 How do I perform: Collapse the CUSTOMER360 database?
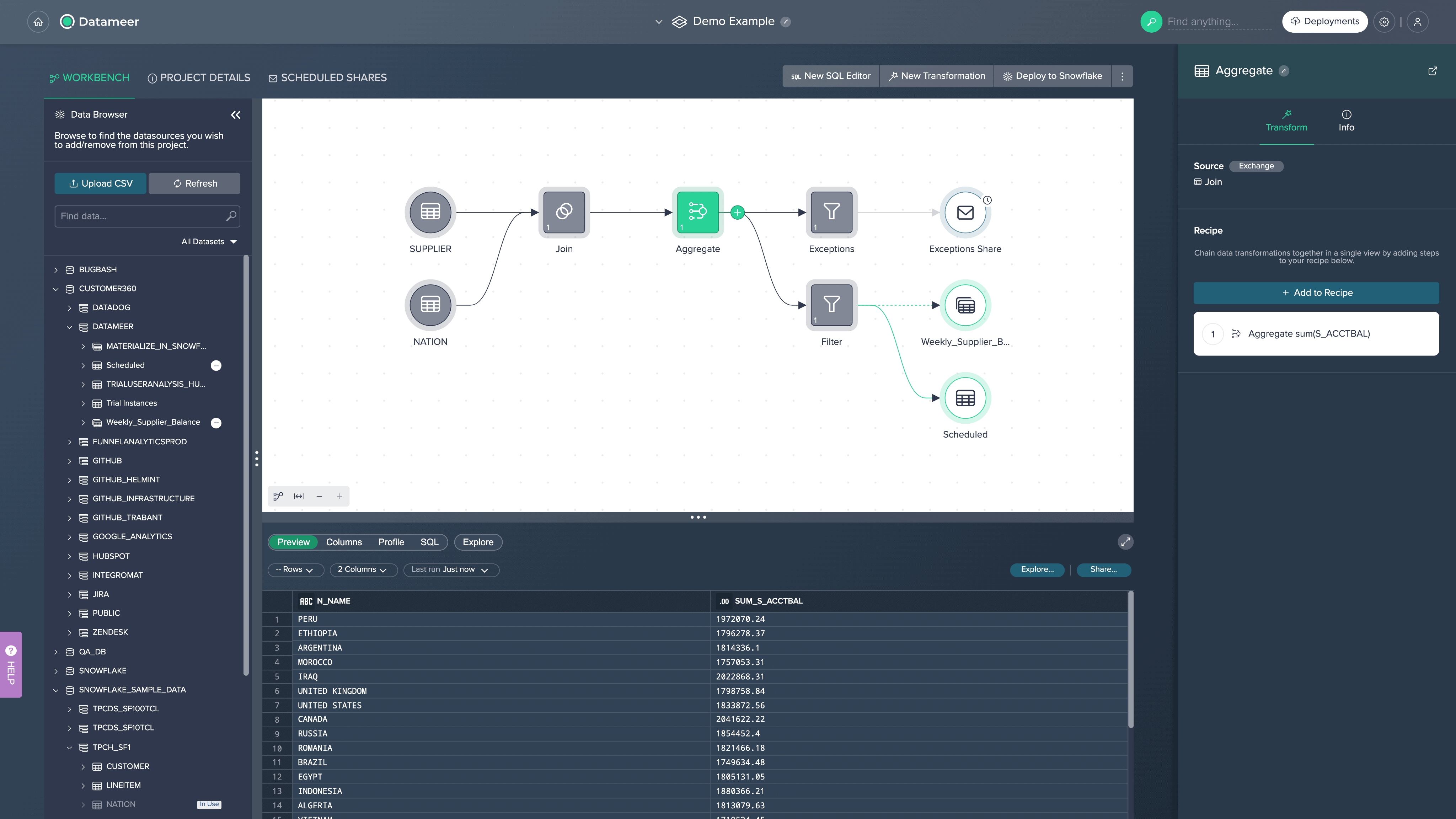56,289
